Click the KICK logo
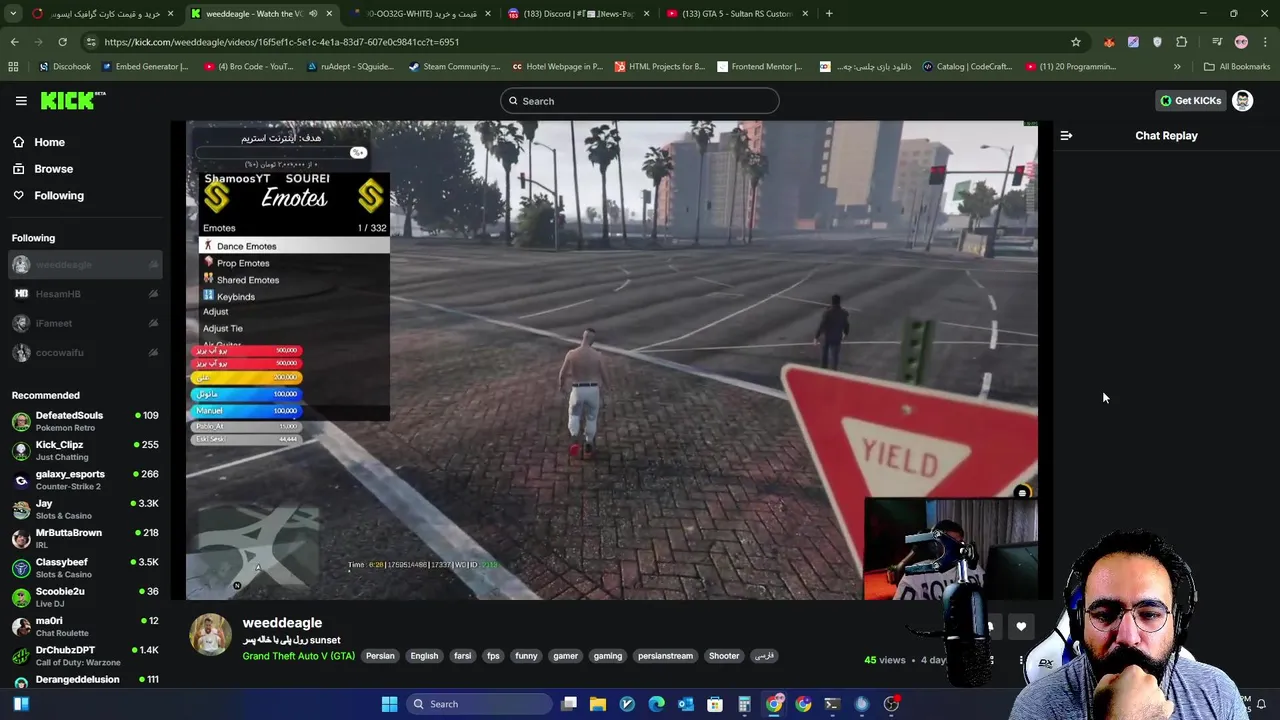 73,100
